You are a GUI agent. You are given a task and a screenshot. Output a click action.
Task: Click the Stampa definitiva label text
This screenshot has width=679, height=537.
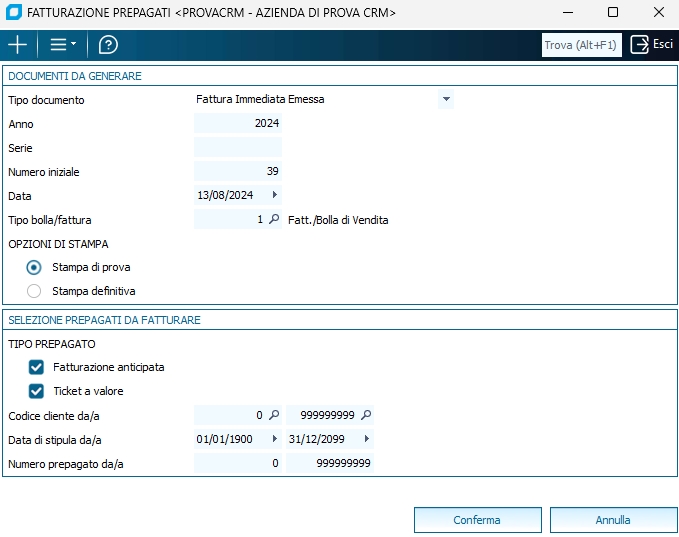click(x=94, y=291)
